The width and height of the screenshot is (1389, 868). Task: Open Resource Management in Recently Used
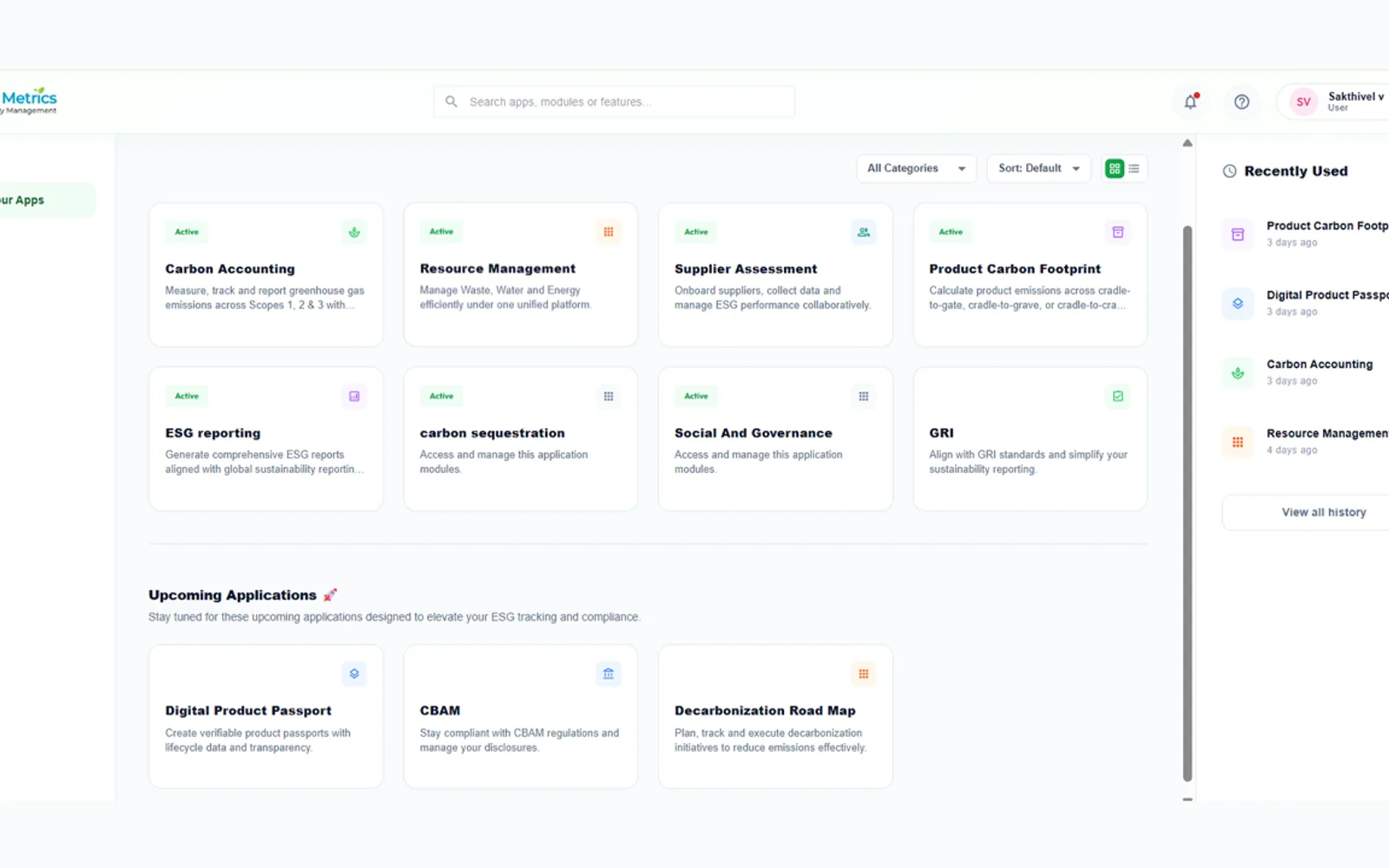1306,442
